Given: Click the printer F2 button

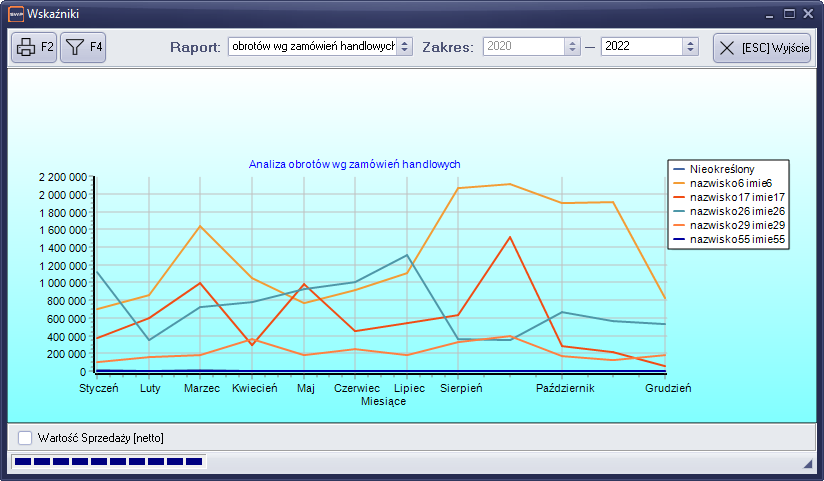Looking at the screenshot, I should [34, 47].
